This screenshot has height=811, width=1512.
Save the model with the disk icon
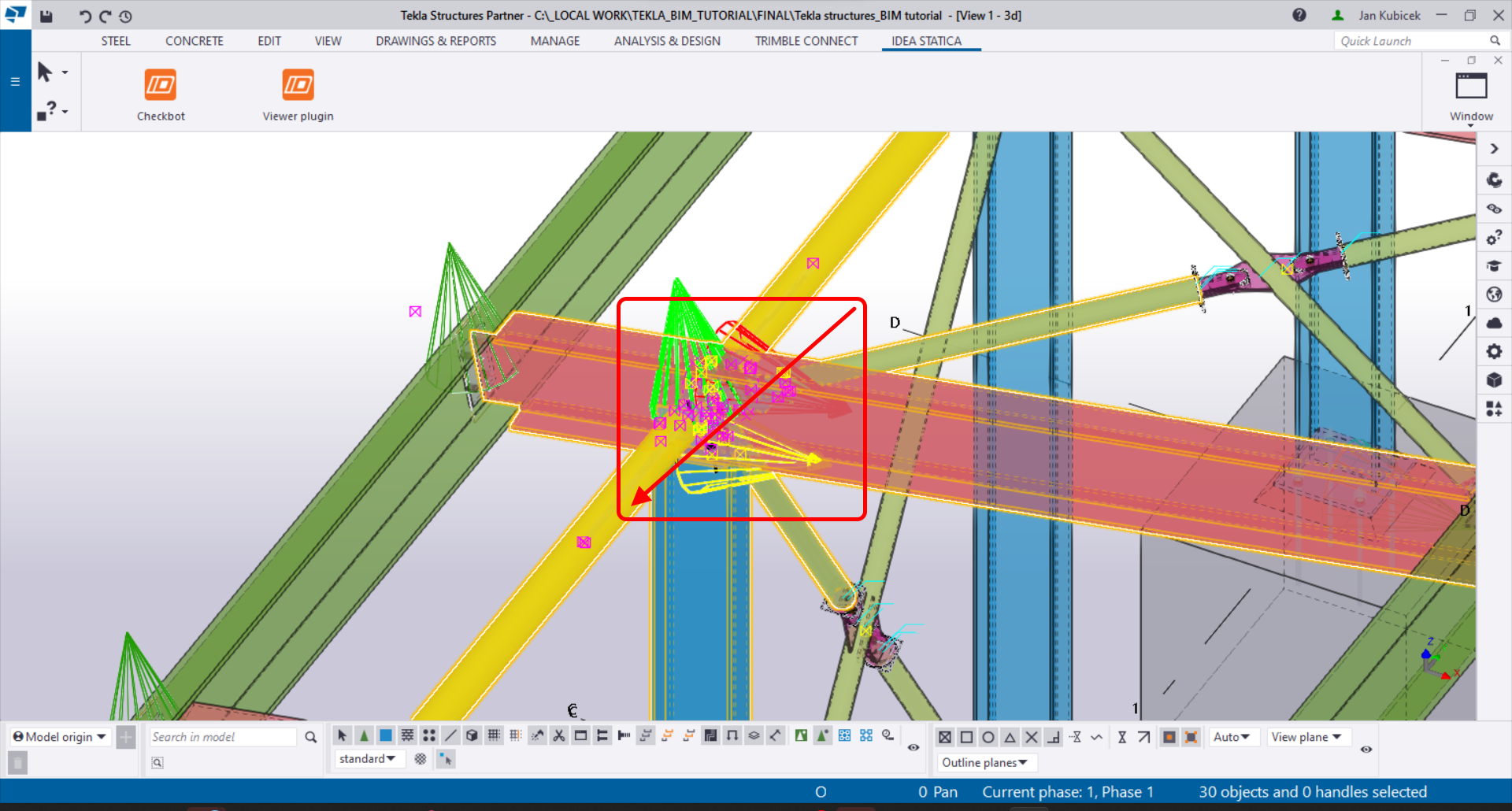[46, 16]
